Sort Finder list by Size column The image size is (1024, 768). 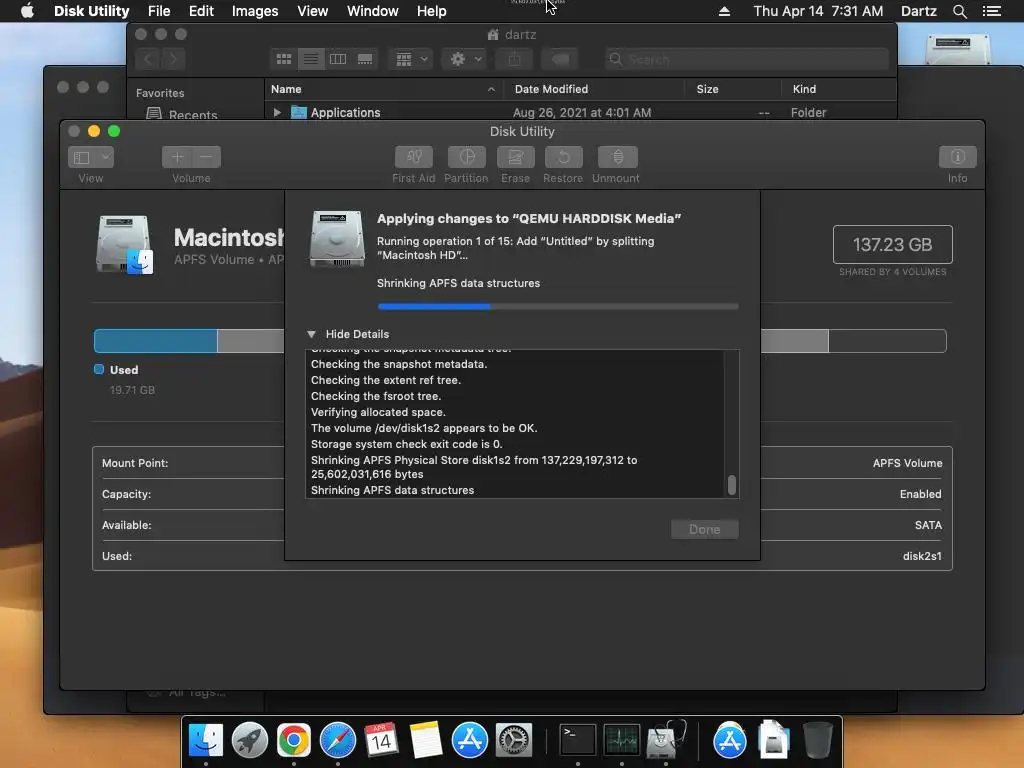[733, 89]
